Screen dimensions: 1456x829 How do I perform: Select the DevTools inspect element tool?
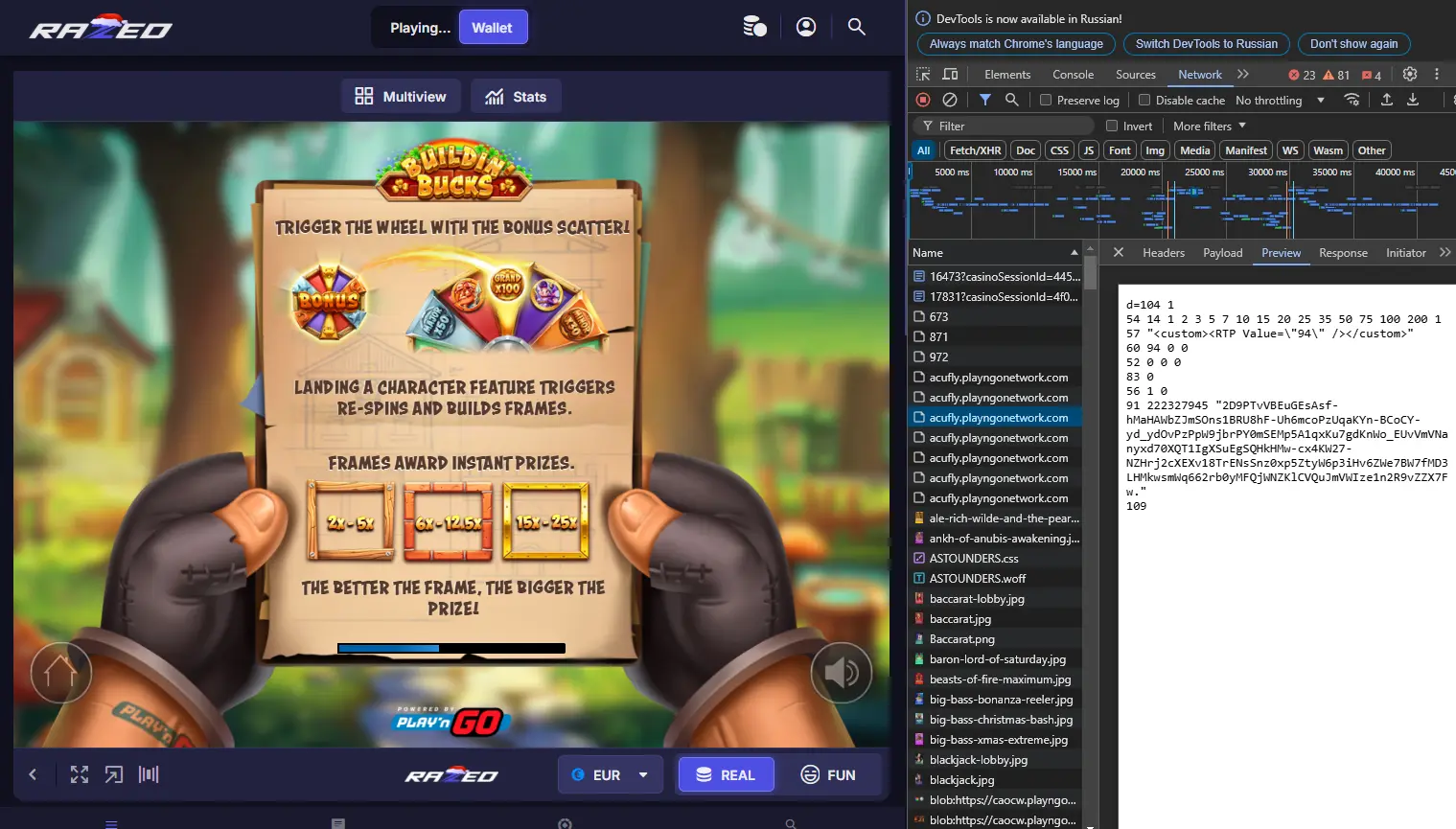click(x=923, y=74)
